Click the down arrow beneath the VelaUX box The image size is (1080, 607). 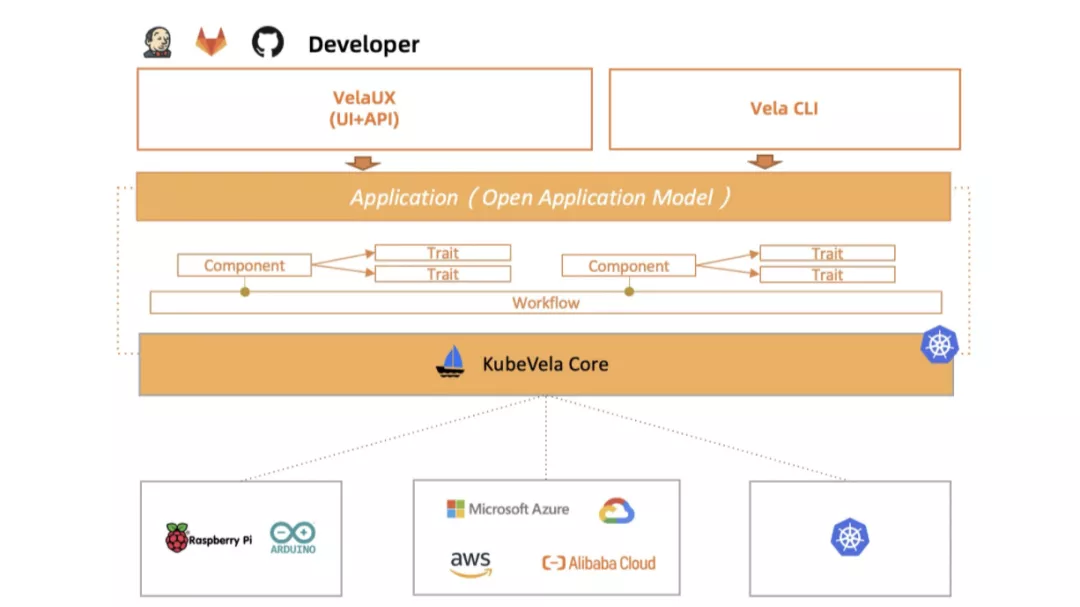tap(363, 163)
